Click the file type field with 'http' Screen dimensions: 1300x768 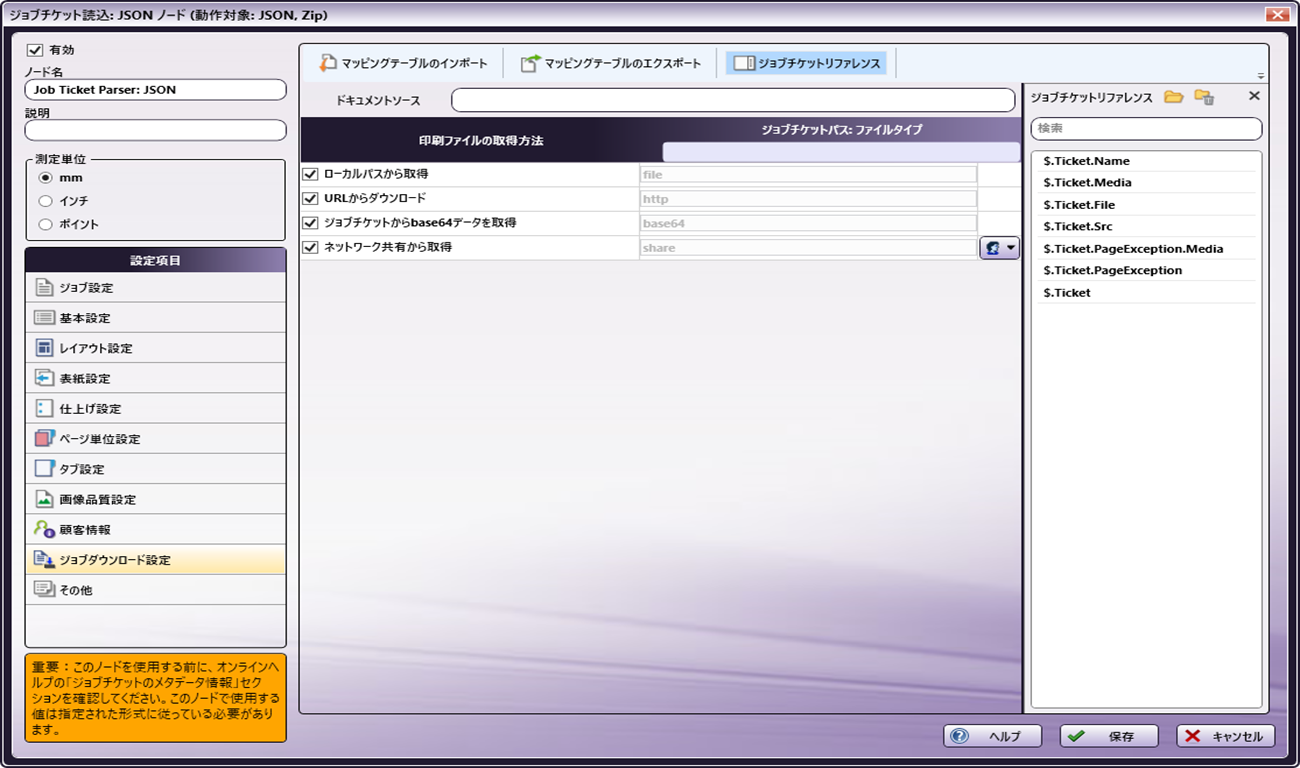coord(808,199)
